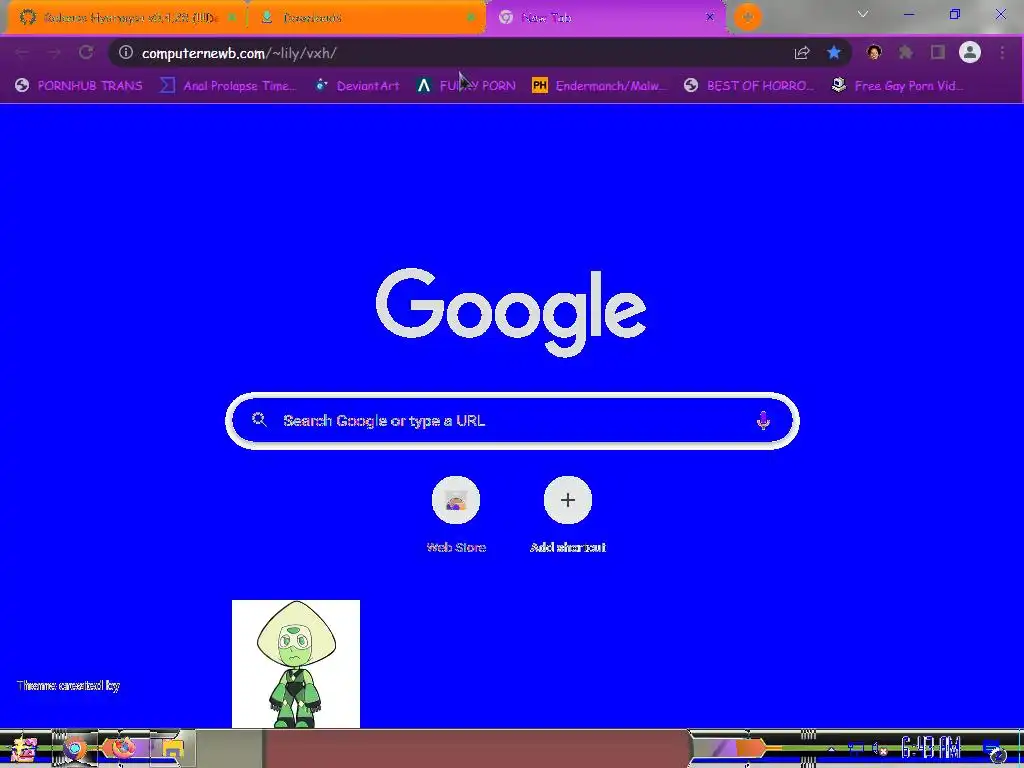Viewport: 1024px width, 768px height.
Task: Open the Chrome three-dot menu
Action: click(x=1002, y=53)
